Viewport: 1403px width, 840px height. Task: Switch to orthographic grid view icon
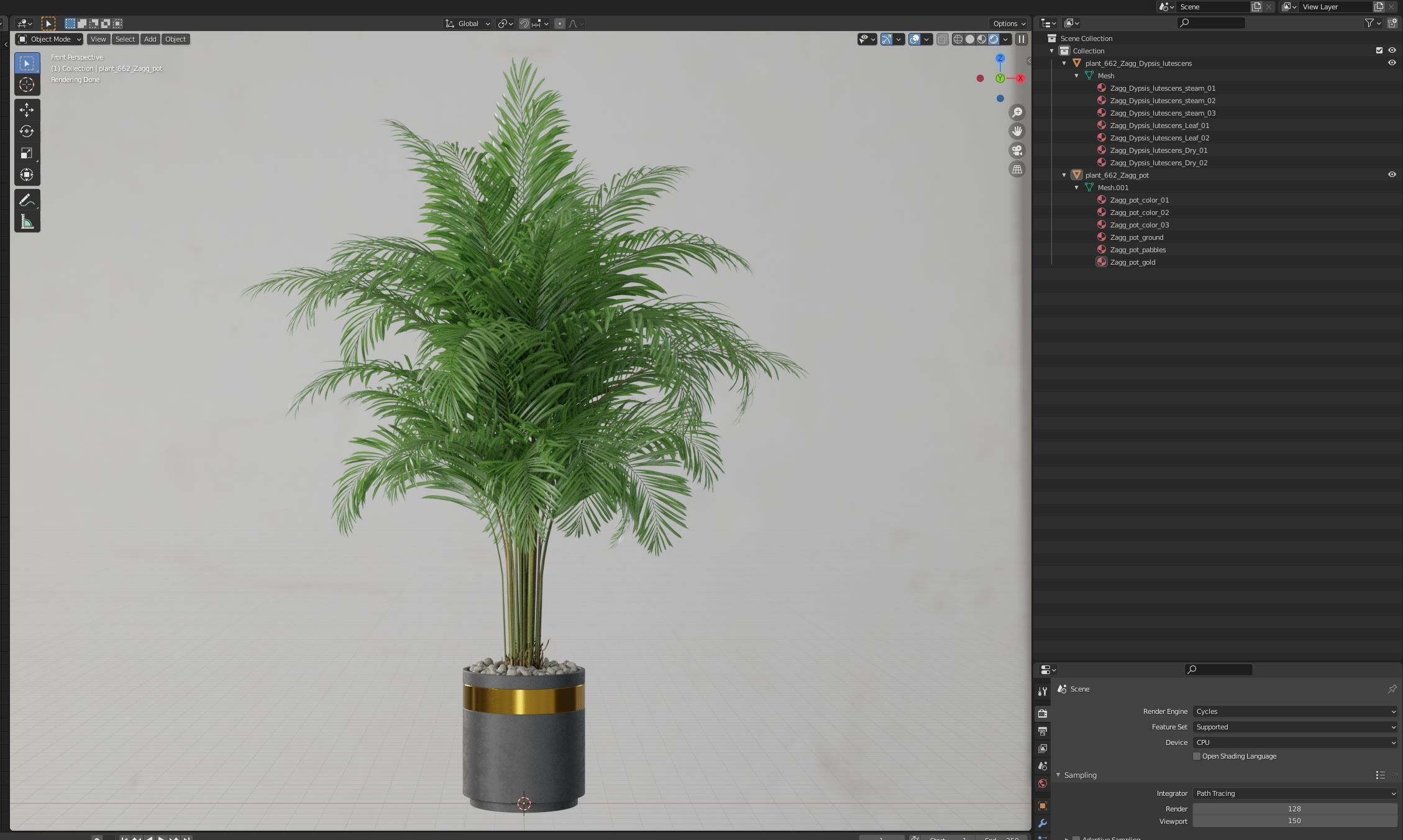click(x=1017, y=169)
